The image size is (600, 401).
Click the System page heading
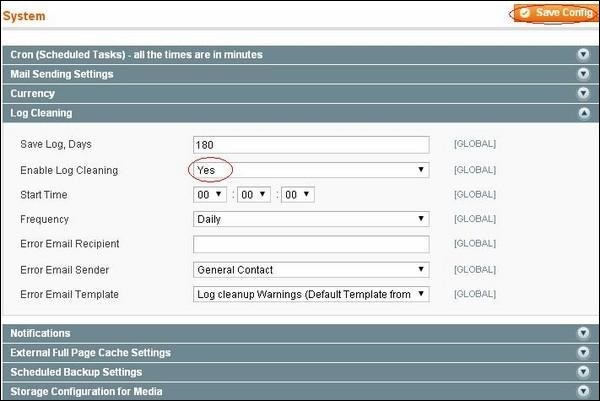click(24, 16)
